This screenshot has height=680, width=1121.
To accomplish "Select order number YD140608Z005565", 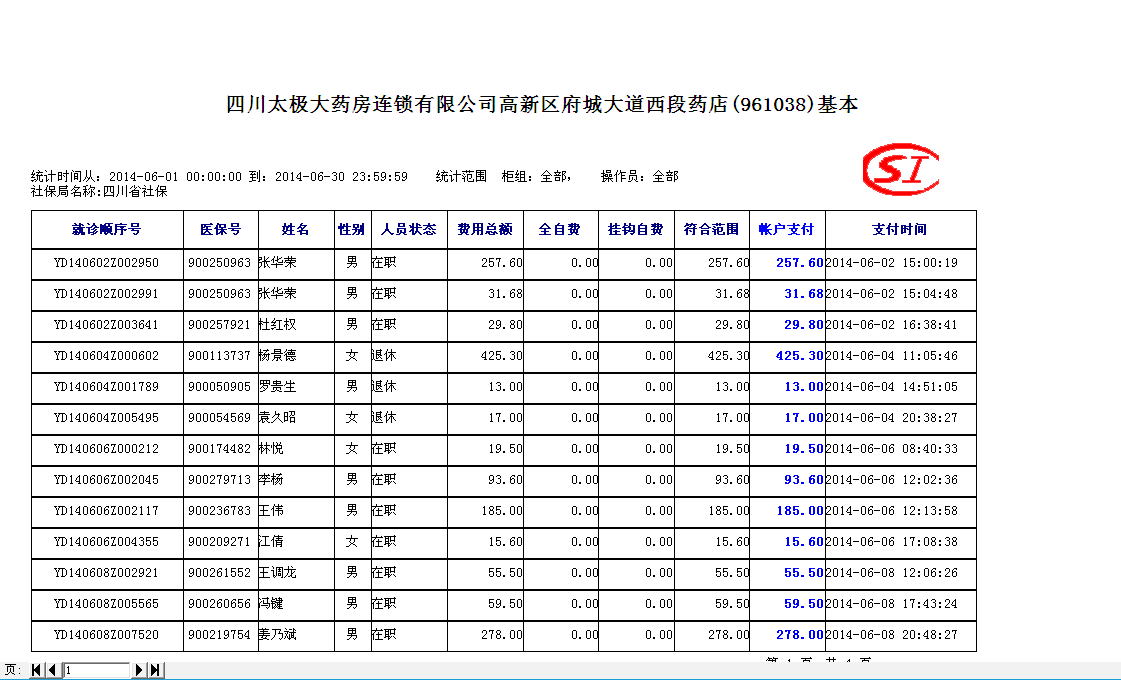I will [107, 604].
